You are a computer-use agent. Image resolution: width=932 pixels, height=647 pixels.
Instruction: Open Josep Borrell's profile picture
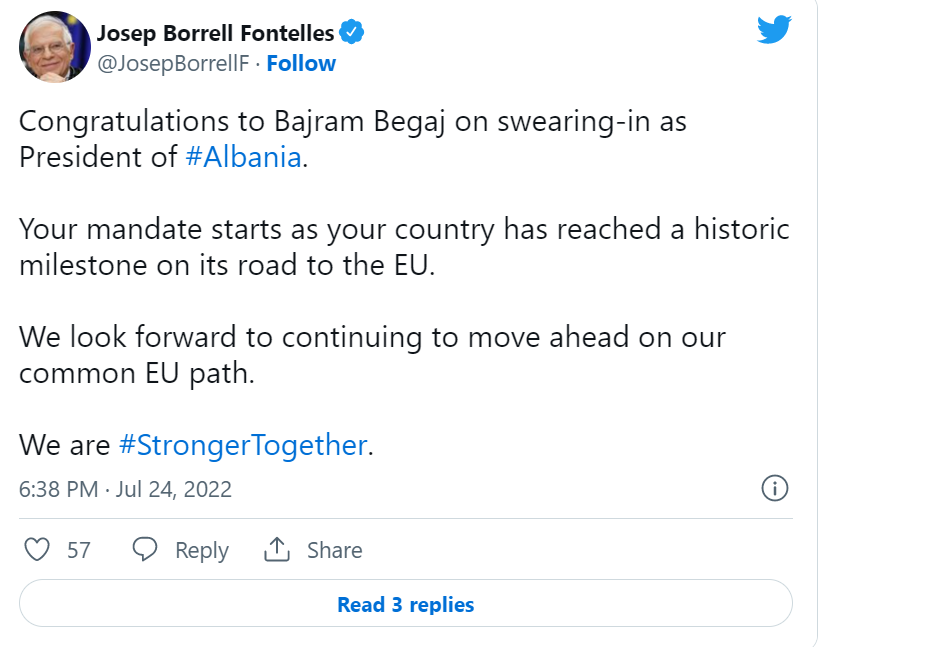[x=55, y=47]
